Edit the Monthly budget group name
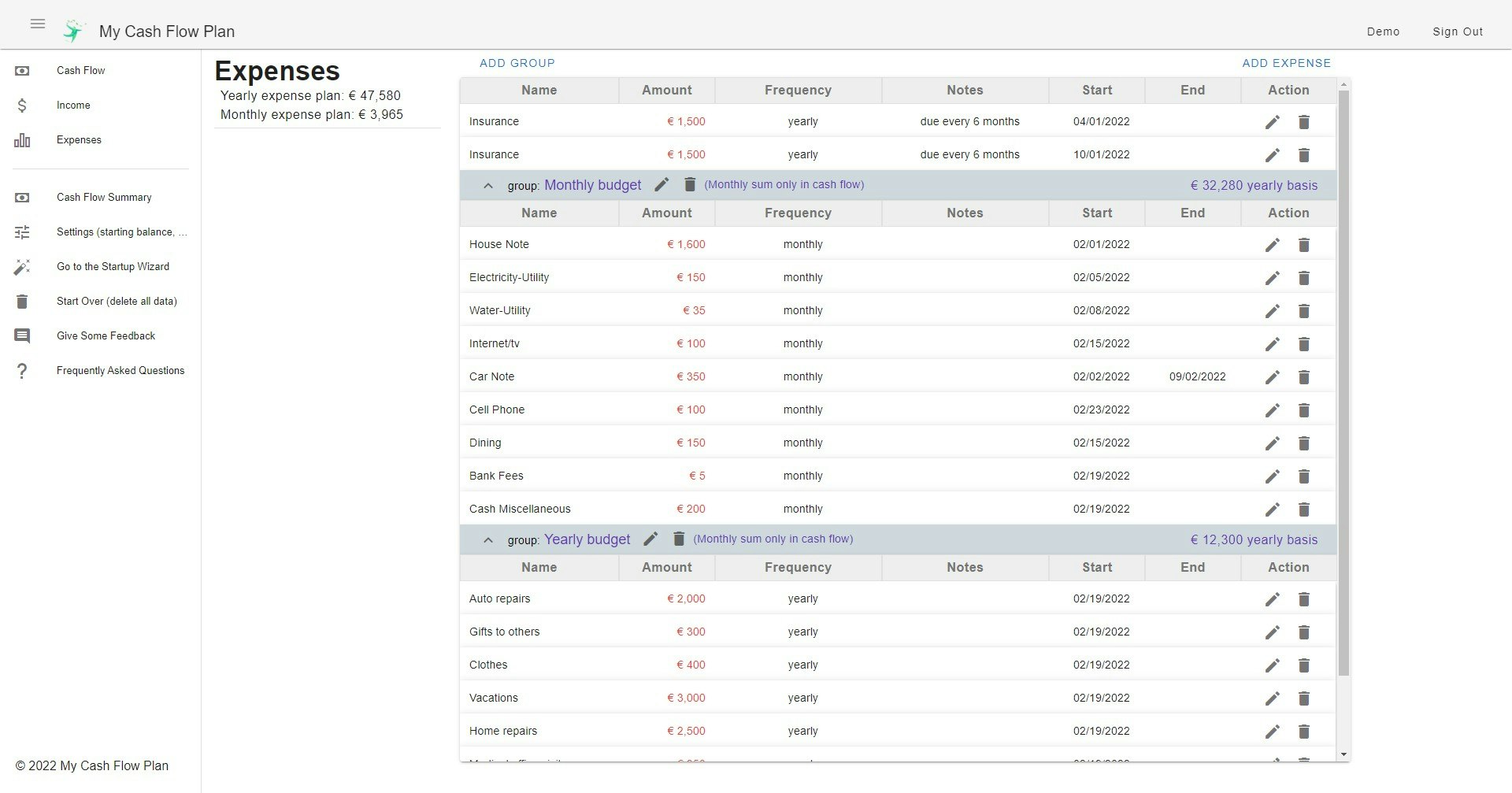 [x=661, y=184]
